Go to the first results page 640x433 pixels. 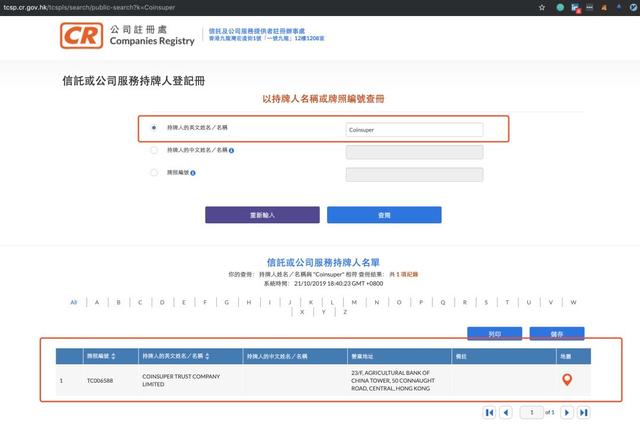(x=489, y=412)
